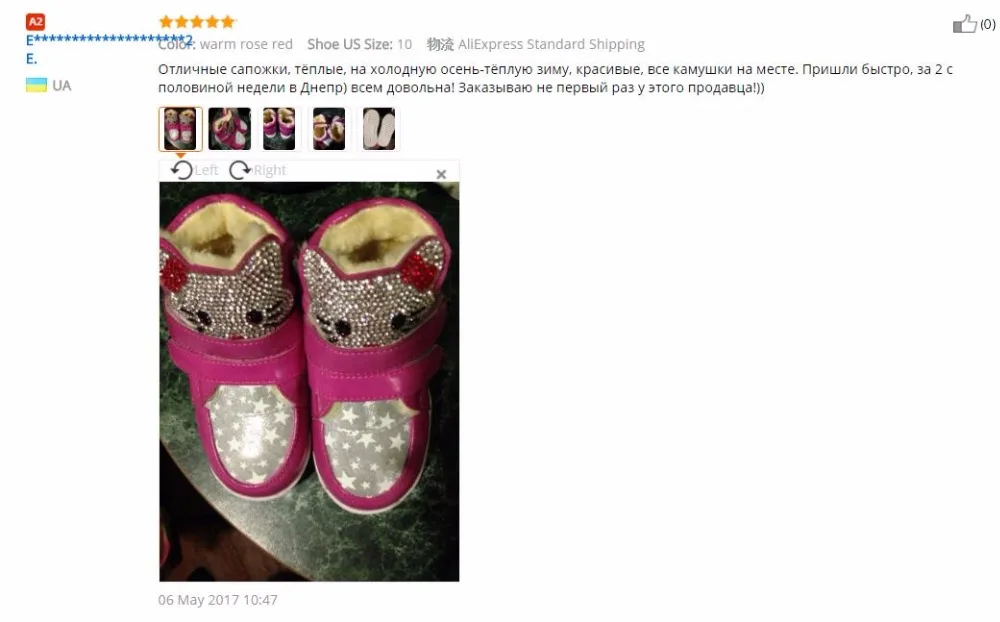The height and width of the screenshot is (622, 1000).
Task: Open the thumbnail showing the shoe soles
Action: (379, 129)
